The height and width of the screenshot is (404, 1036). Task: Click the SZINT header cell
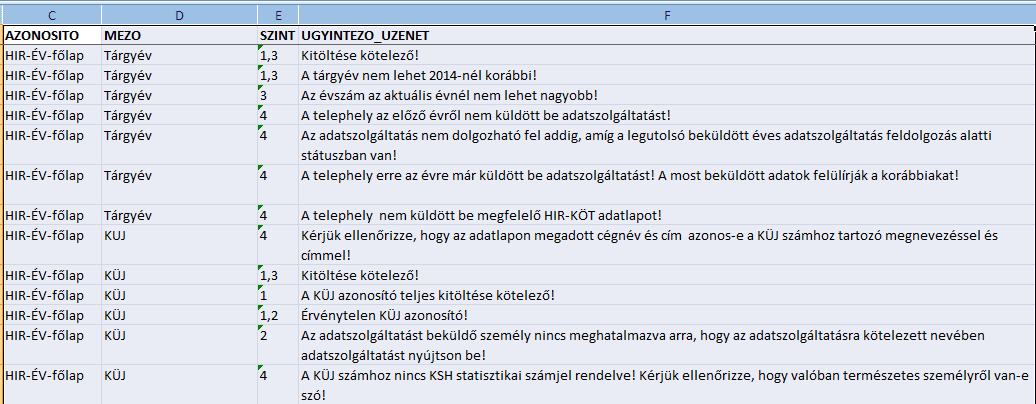coord(278,35)
